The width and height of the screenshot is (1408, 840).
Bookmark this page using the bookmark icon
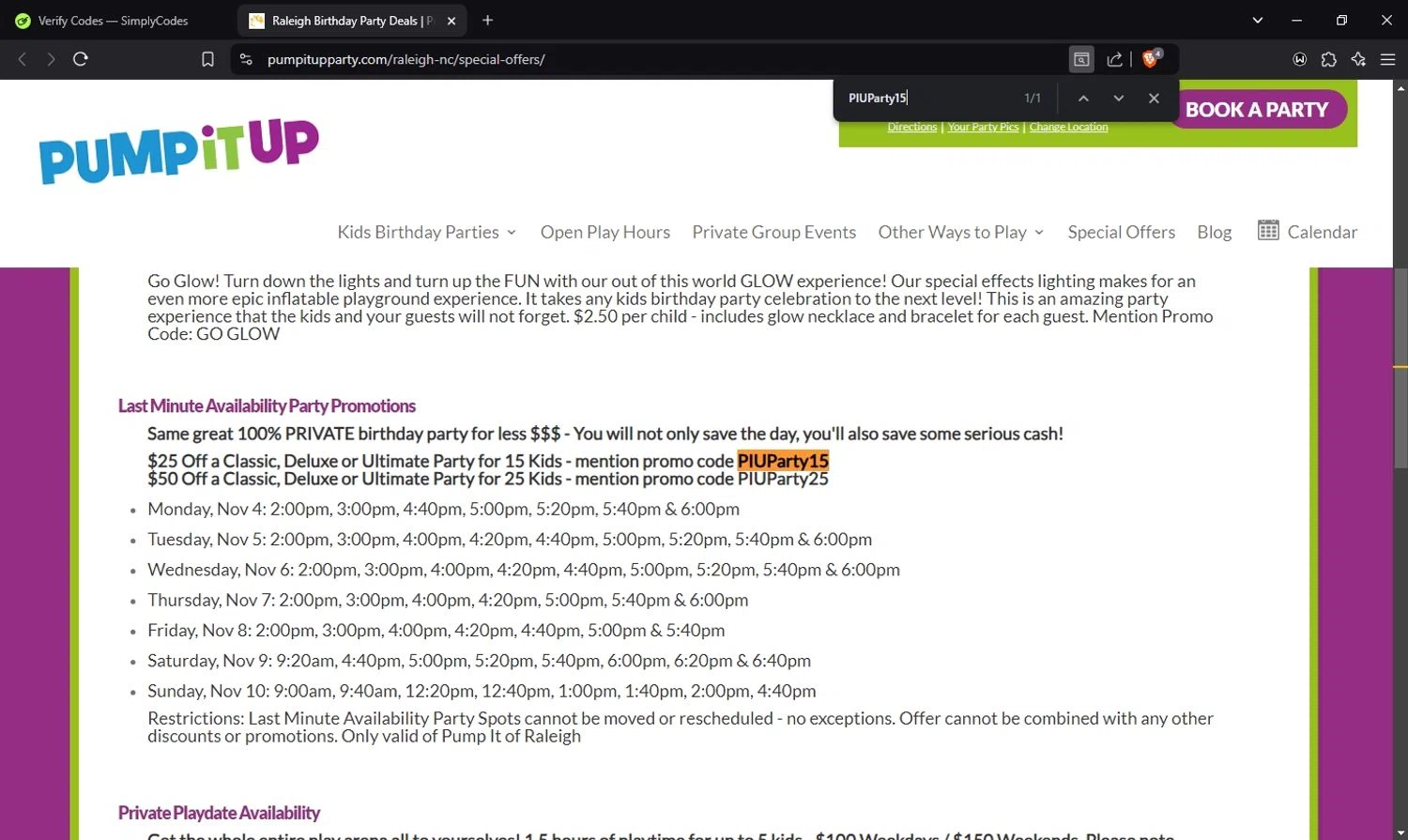[207, 59]
